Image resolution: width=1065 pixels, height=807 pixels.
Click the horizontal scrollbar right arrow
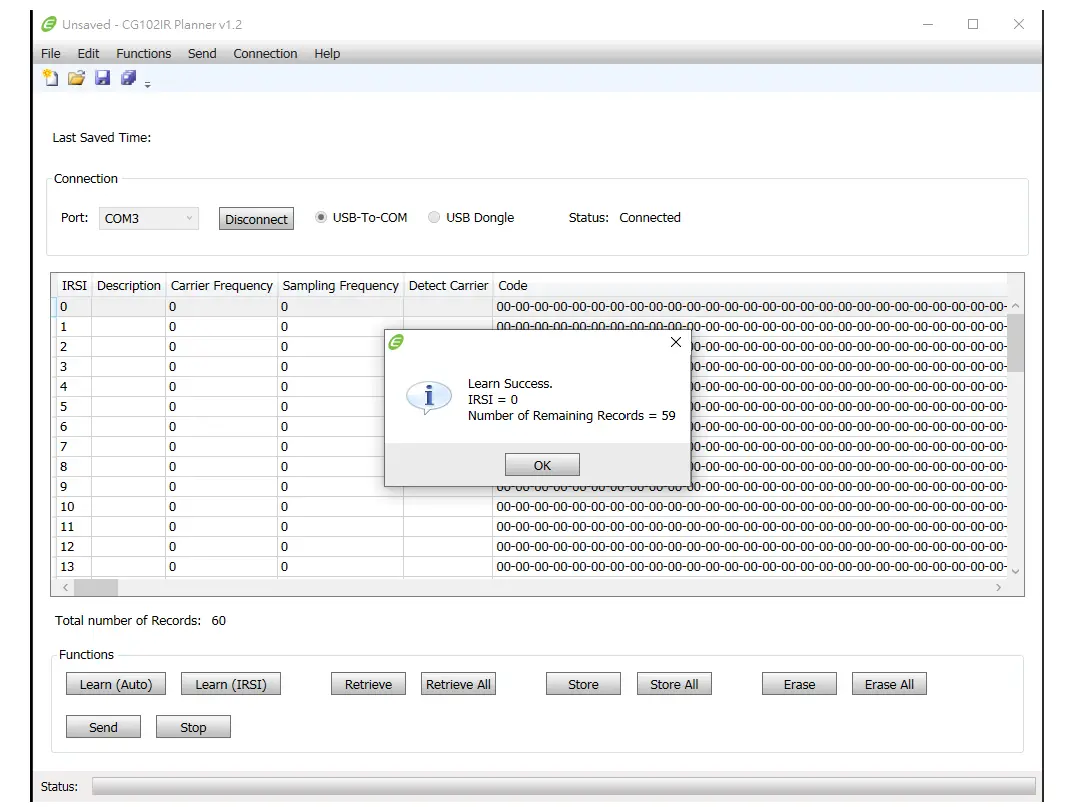(998, 587)
